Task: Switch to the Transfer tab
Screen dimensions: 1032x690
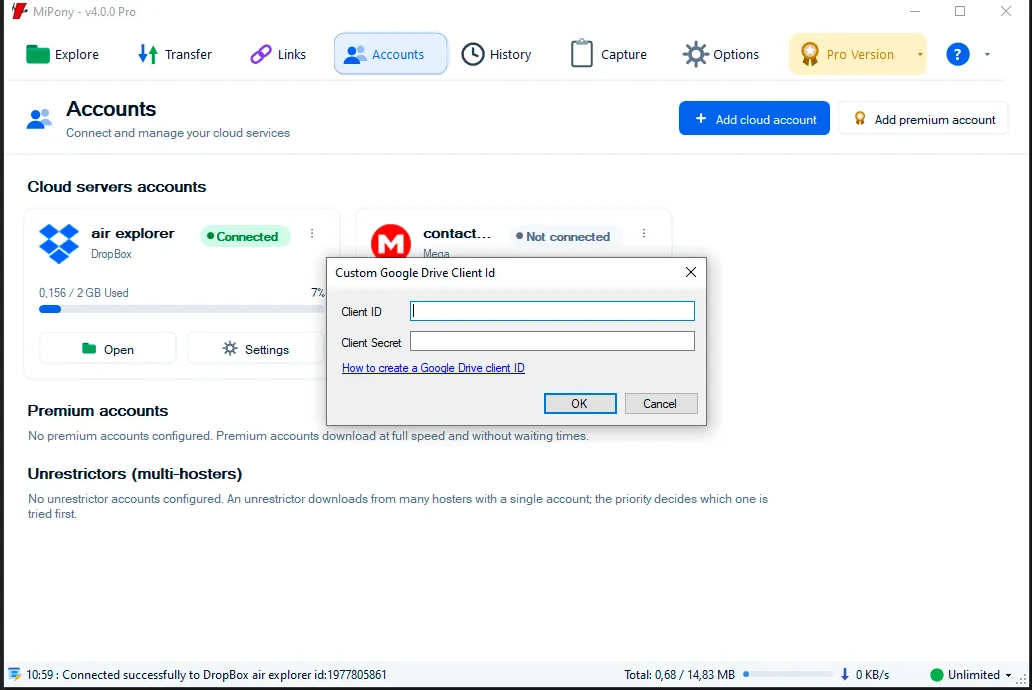Action: [x=174, y=54]
